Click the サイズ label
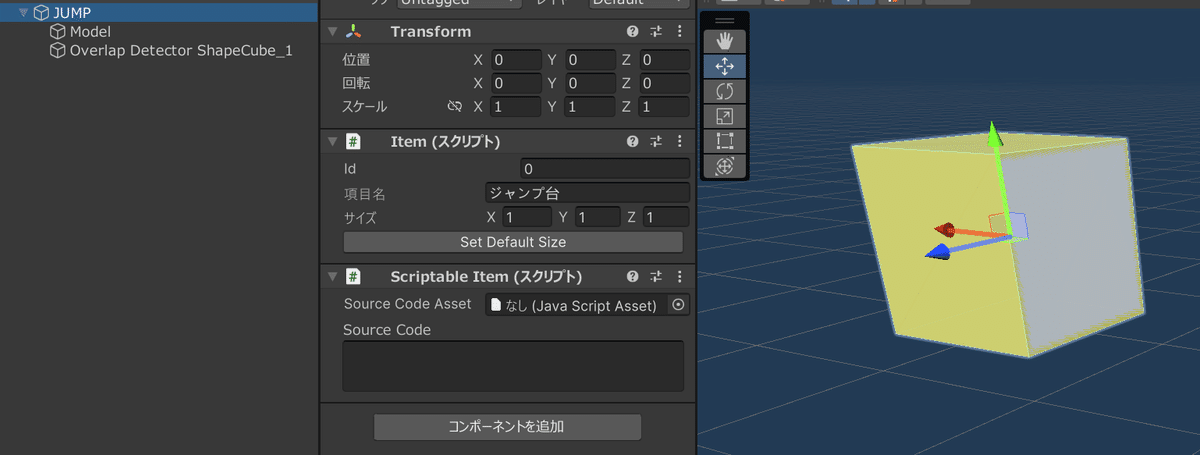The image size is (1200, 455). 360,217
